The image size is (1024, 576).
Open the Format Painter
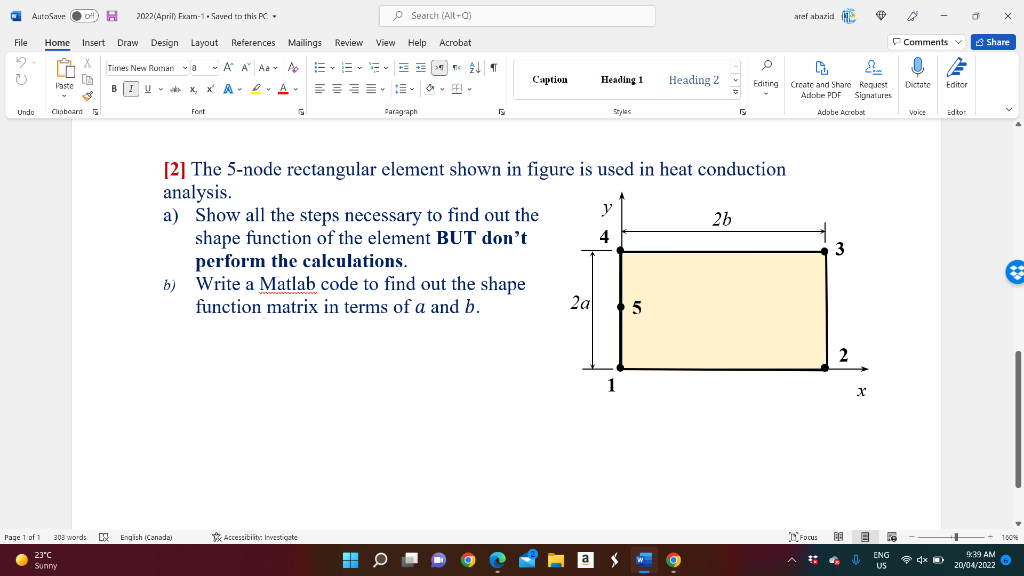[x=88, y=97]
